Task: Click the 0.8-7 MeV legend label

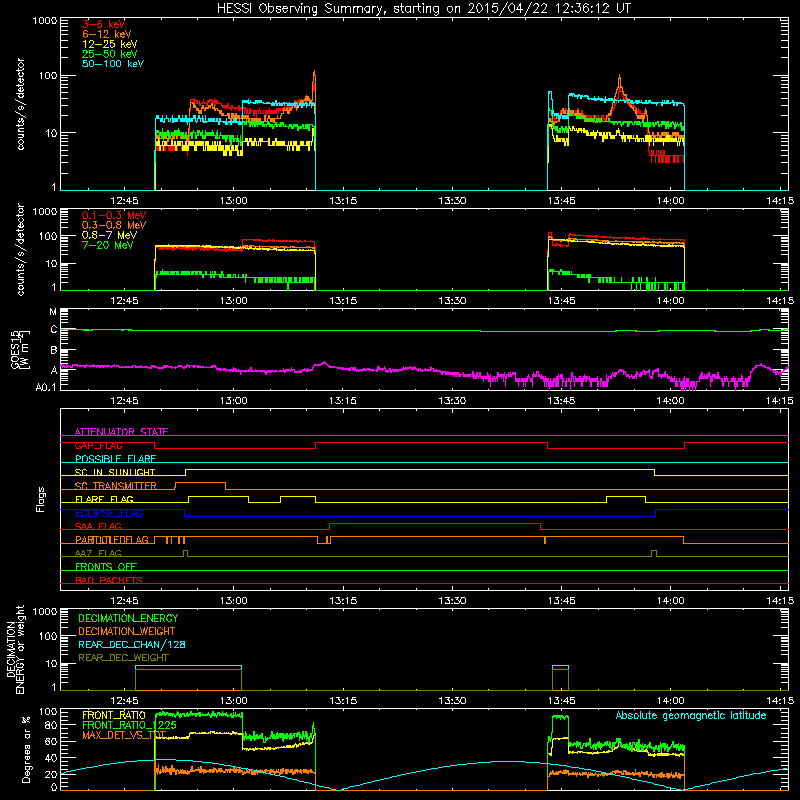Action: coord(109,235)
